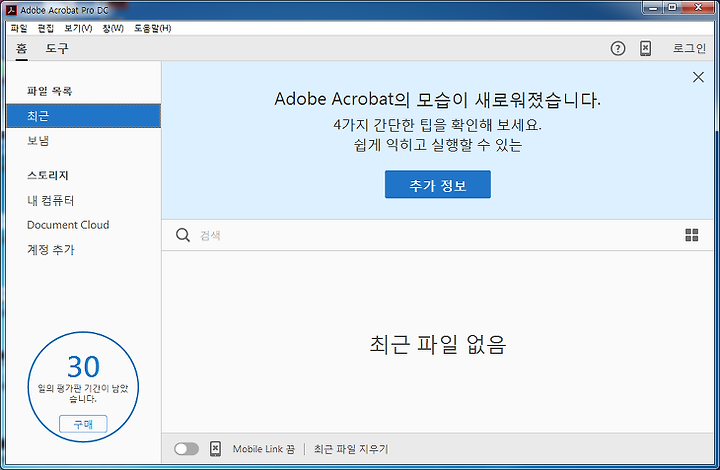Switch to the 도구 tab
The width and height of the screenshot is (720, 470).
click(57, 48)
